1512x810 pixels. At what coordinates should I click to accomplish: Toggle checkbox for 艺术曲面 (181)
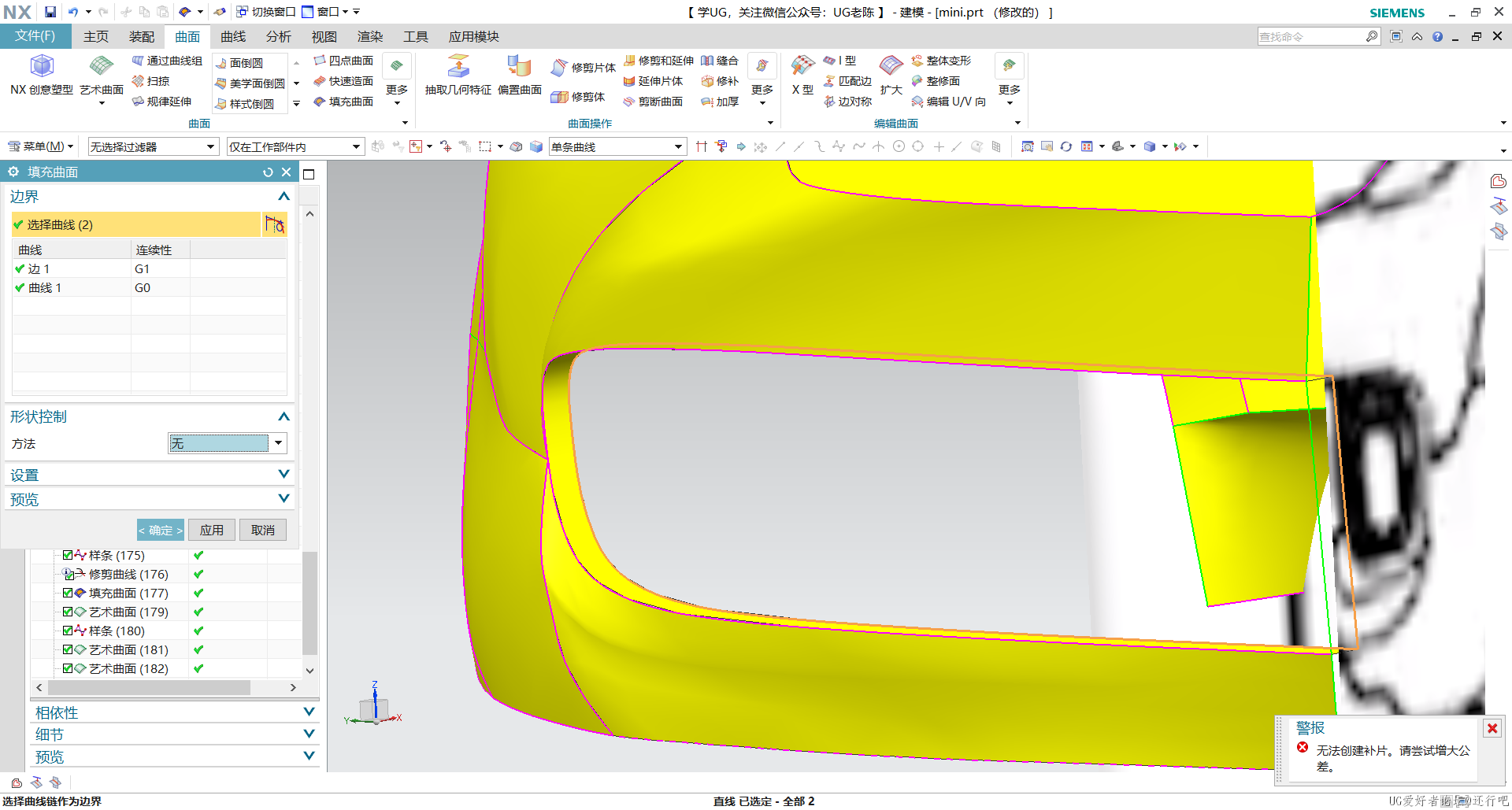coord(68,649)
